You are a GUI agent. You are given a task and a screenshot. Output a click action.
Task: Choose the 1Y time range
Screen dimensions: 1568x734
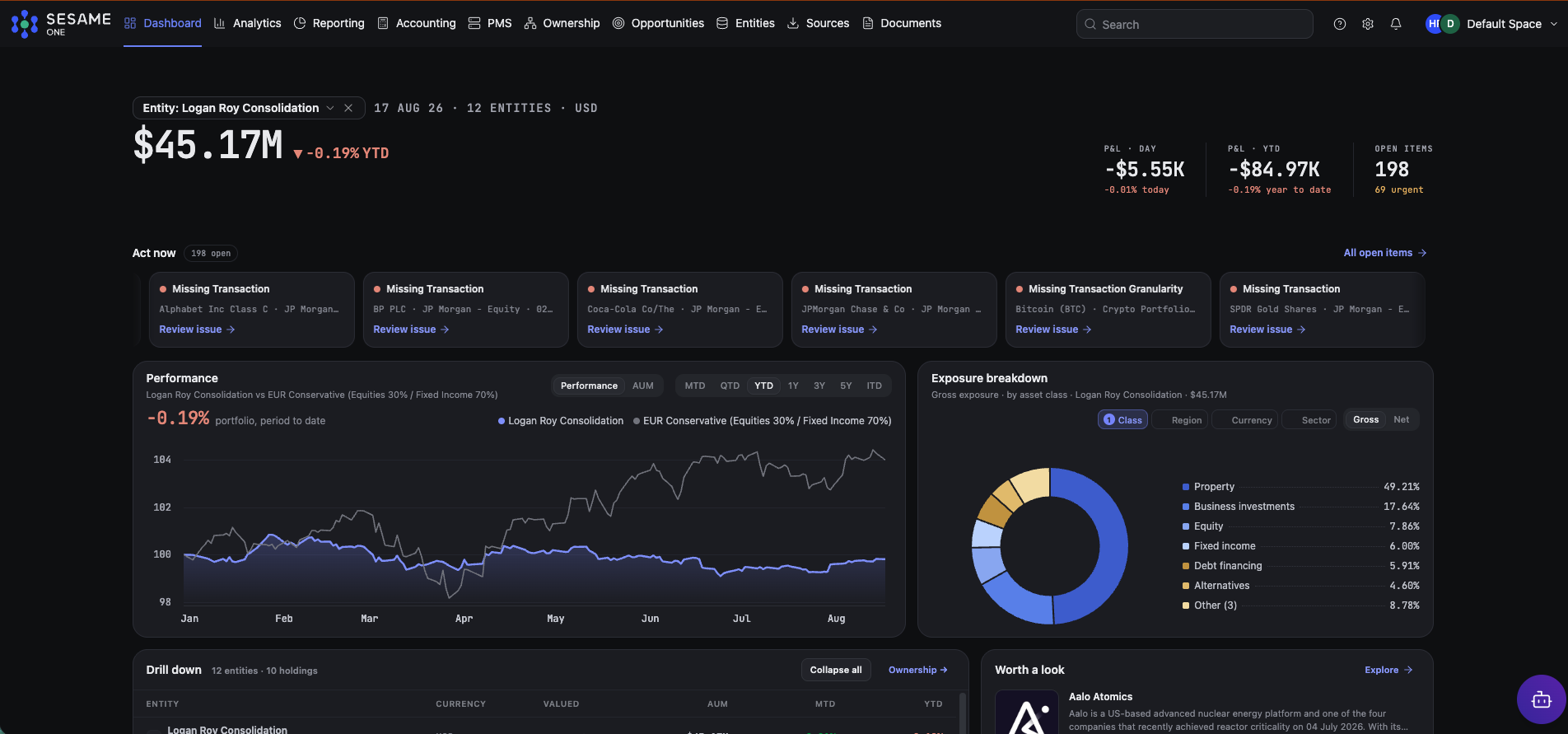tap(793, 386)
